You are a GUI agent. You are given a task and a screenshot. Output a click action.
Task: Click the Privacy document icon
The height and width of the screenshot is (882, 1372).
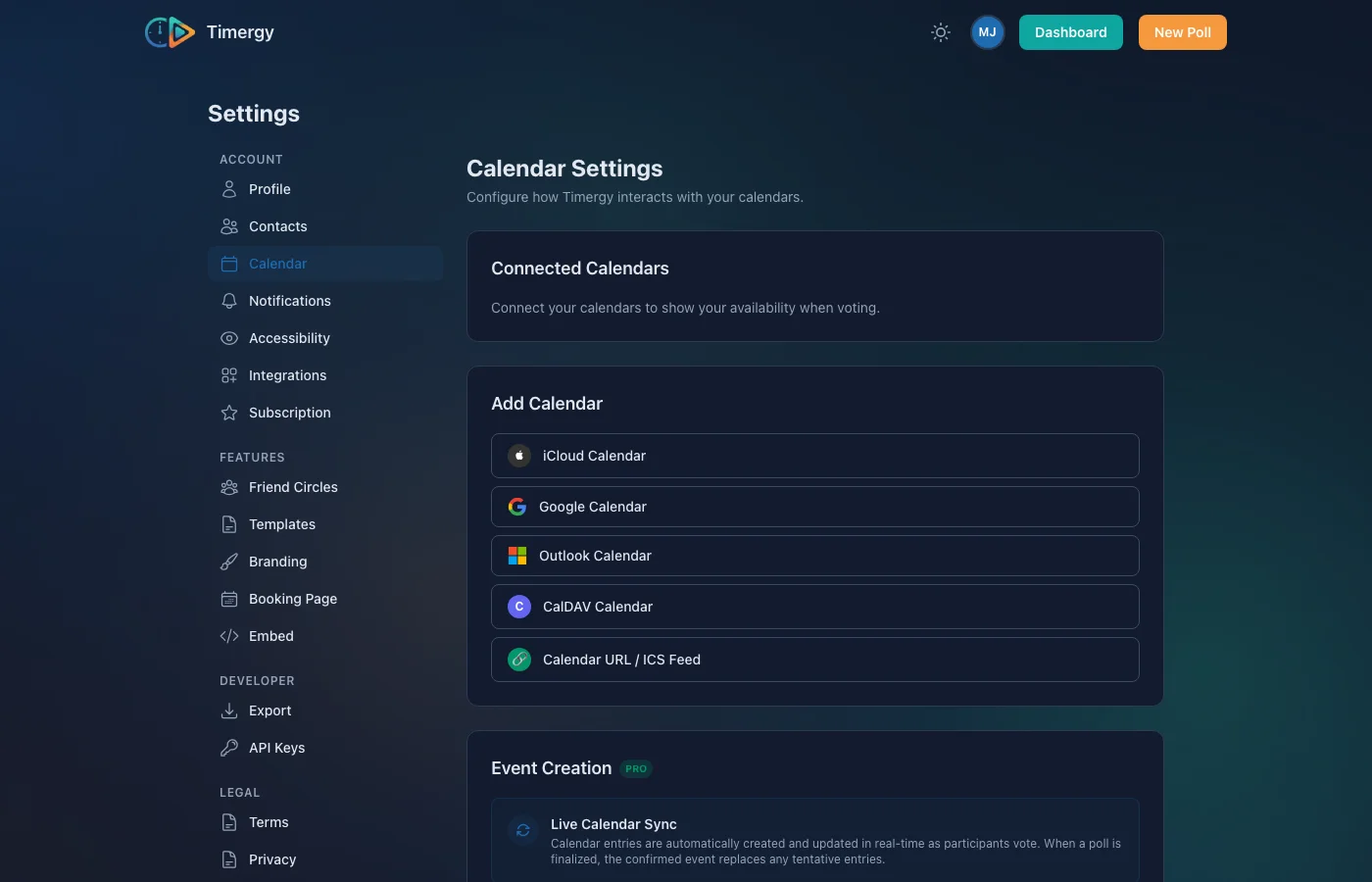(x=229, y=859)
